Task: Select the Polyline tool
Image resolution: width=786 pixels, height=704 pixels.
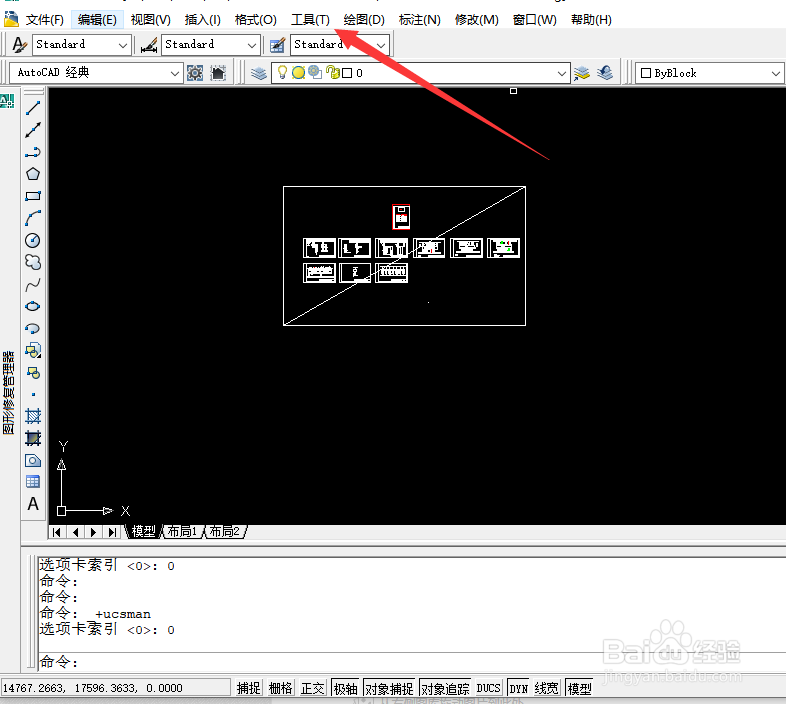Action: (33, 152)
